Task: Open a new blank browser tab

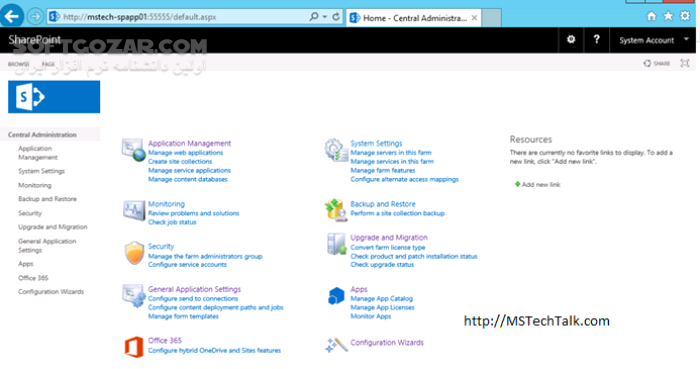Action: 492,18
